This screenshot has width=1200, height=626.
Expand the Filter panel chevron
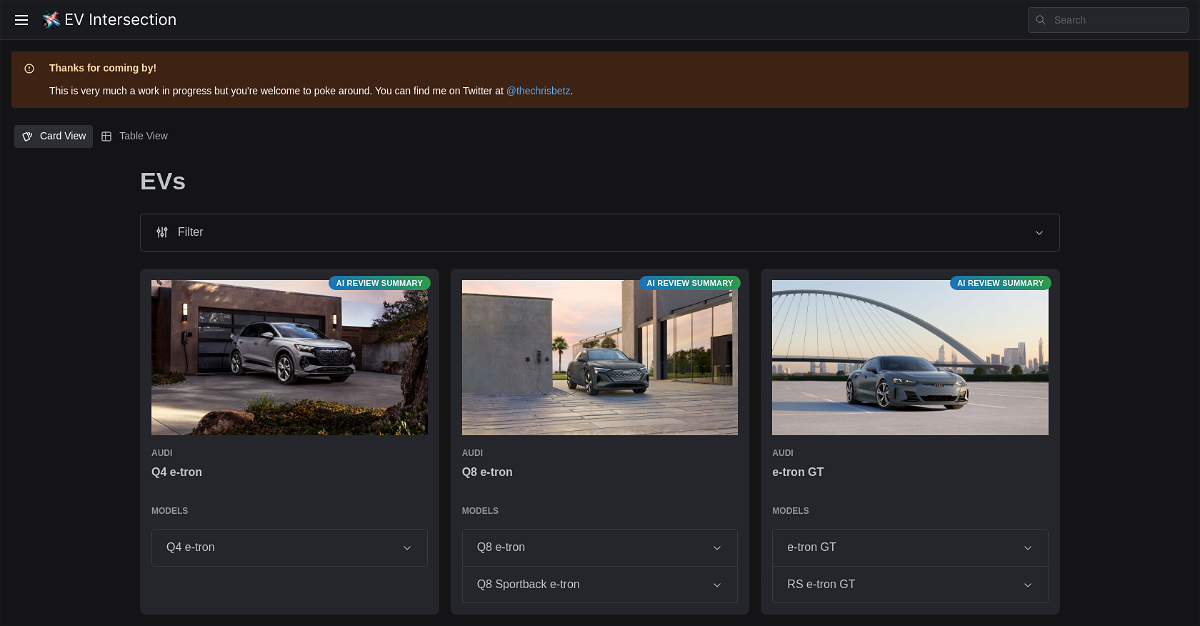1039,232
